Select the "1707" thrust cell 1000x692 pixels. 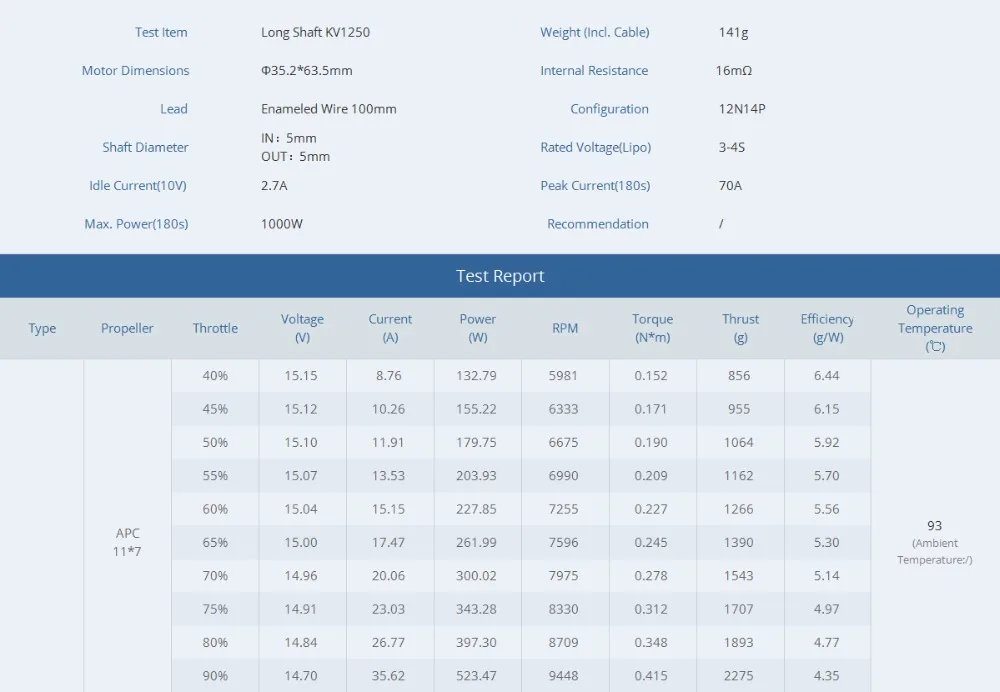pos(739,609)
